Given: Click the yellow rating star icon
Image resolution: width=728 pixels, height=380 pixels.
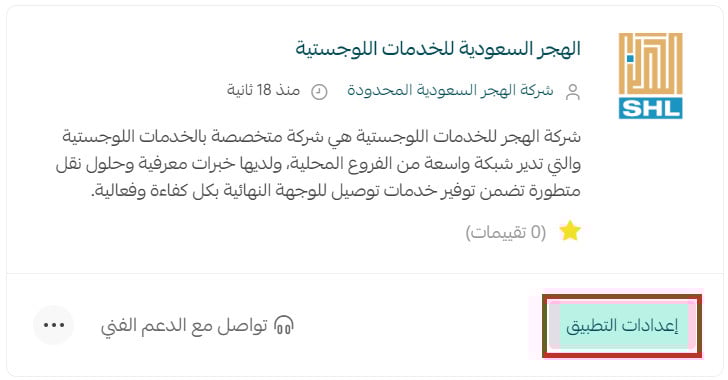Looking at the screenshot, I should click(570, 231).
